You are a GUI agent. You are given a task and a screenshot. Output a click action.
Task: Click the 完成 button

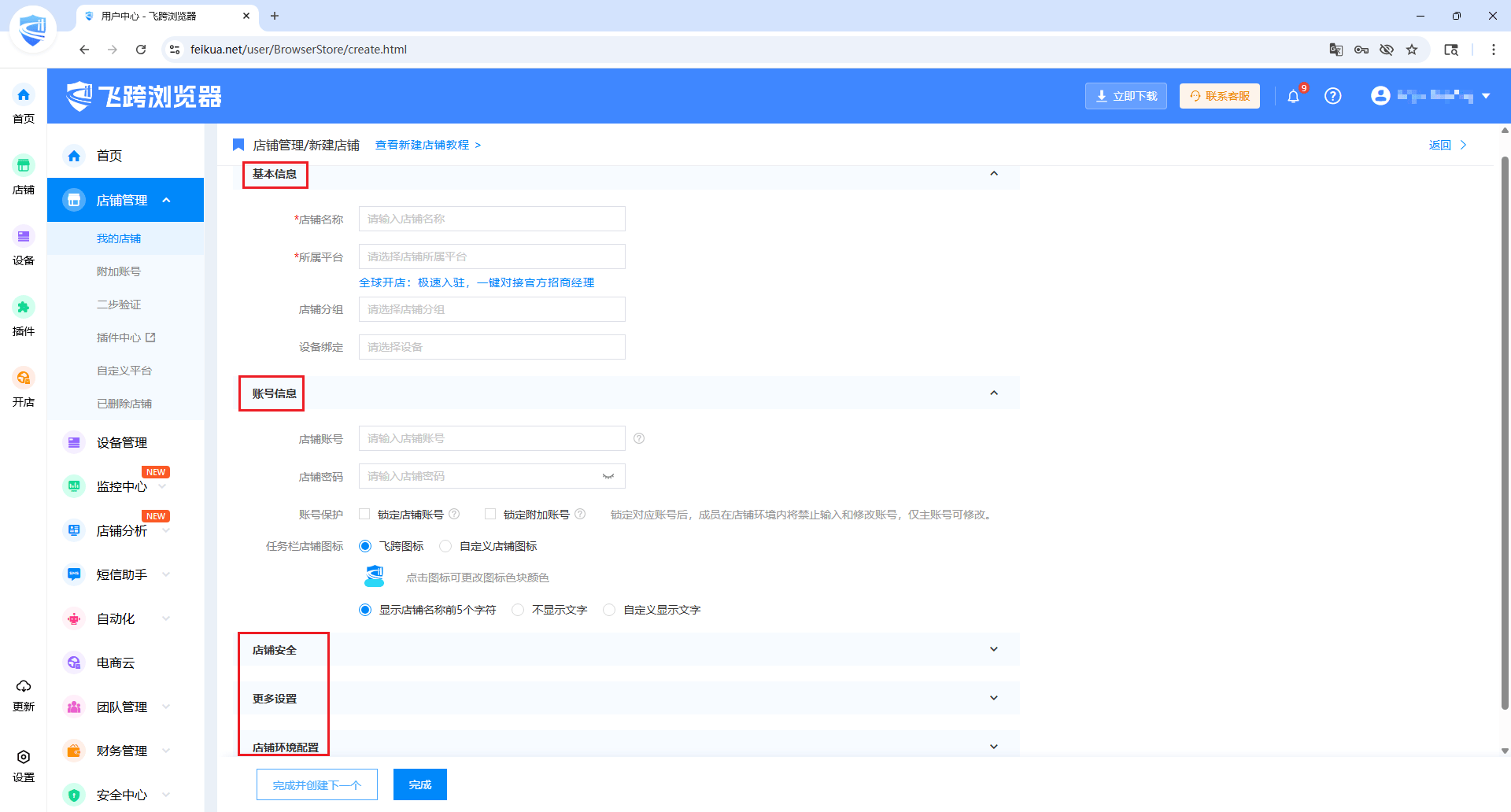coord(419,784)
